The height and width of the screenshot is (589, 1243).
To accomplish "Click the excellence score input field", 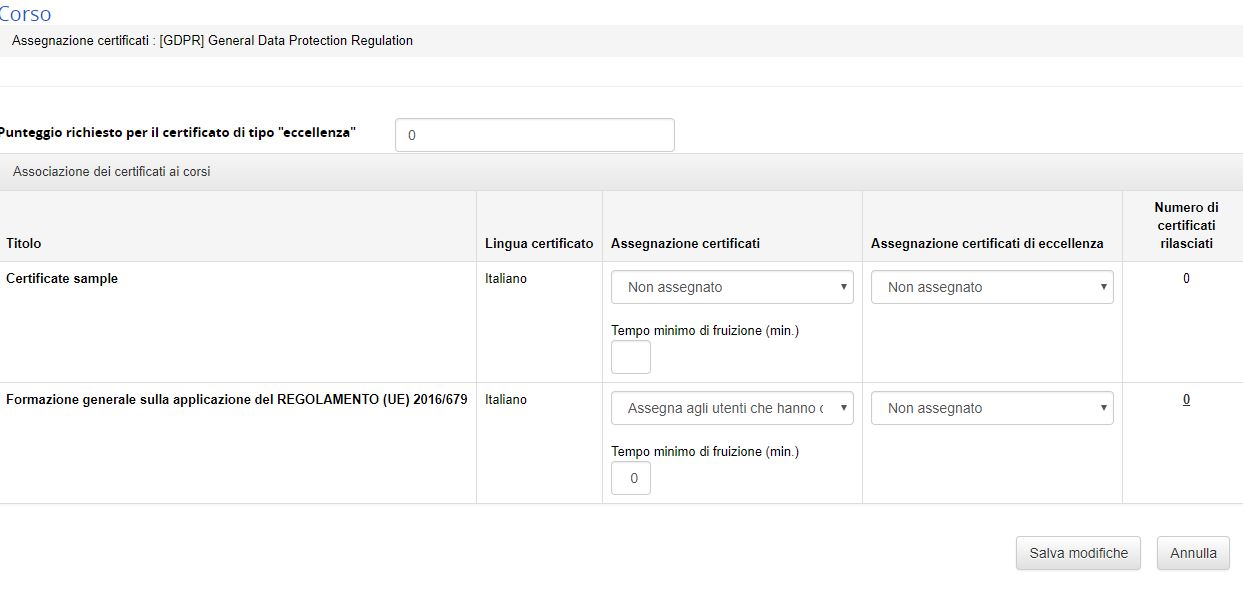I will 534,135.
